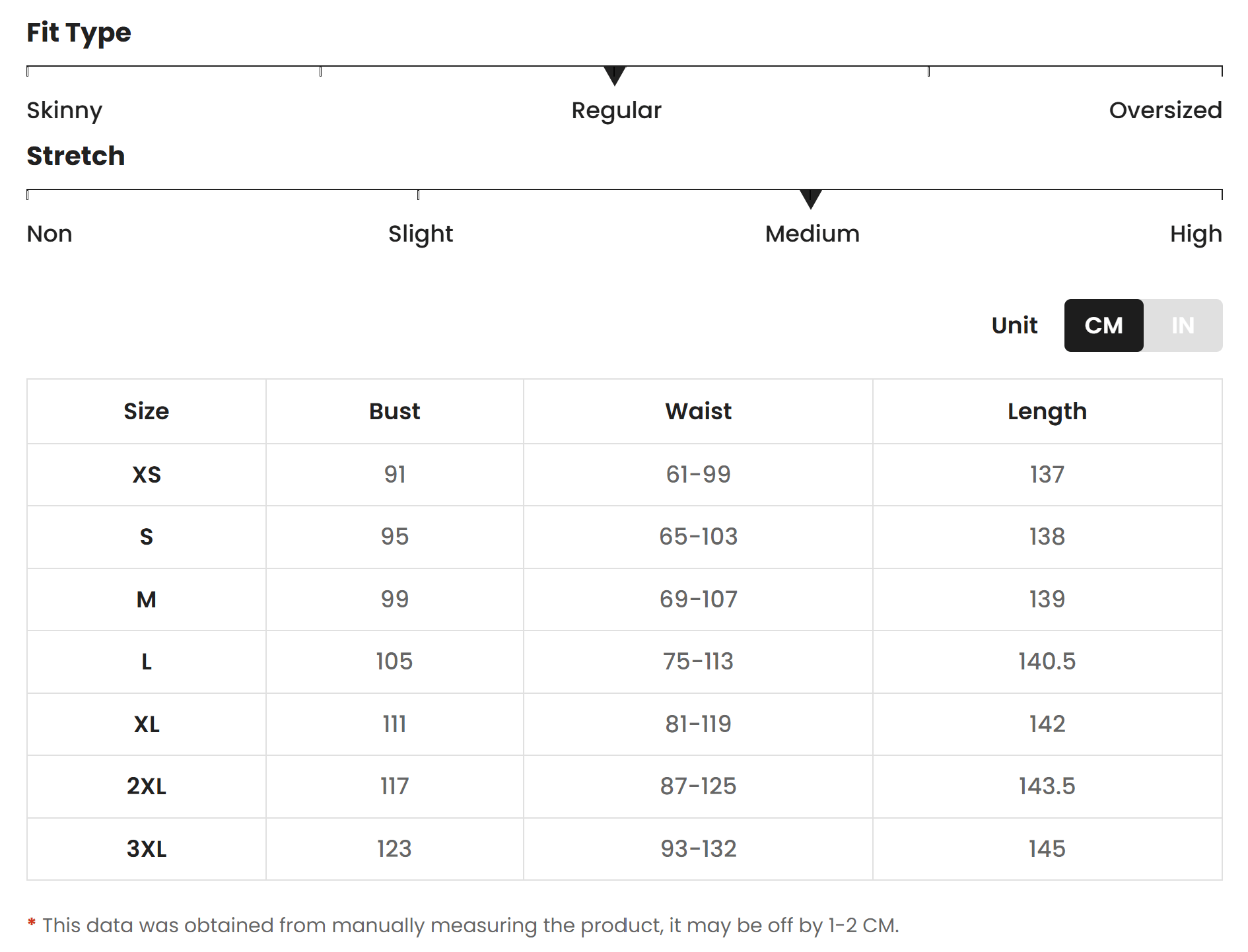Viewport: 1248px width, 952px height.
Task: Click the Bust column header
Action: tap(395, 411)
